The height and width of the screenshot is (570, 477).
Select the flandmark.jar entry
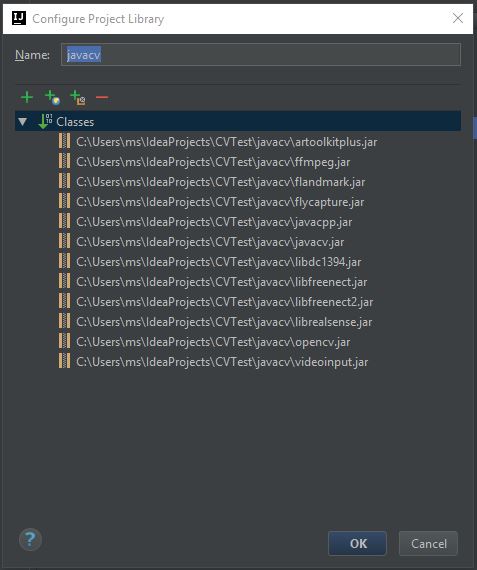tap(221, 181)
